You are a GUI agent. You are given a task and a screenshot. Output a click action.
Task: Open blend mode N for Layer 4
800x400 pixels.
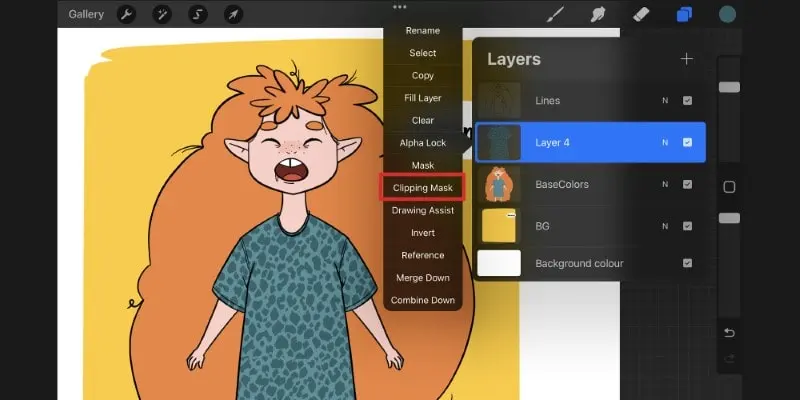[665, 143]
